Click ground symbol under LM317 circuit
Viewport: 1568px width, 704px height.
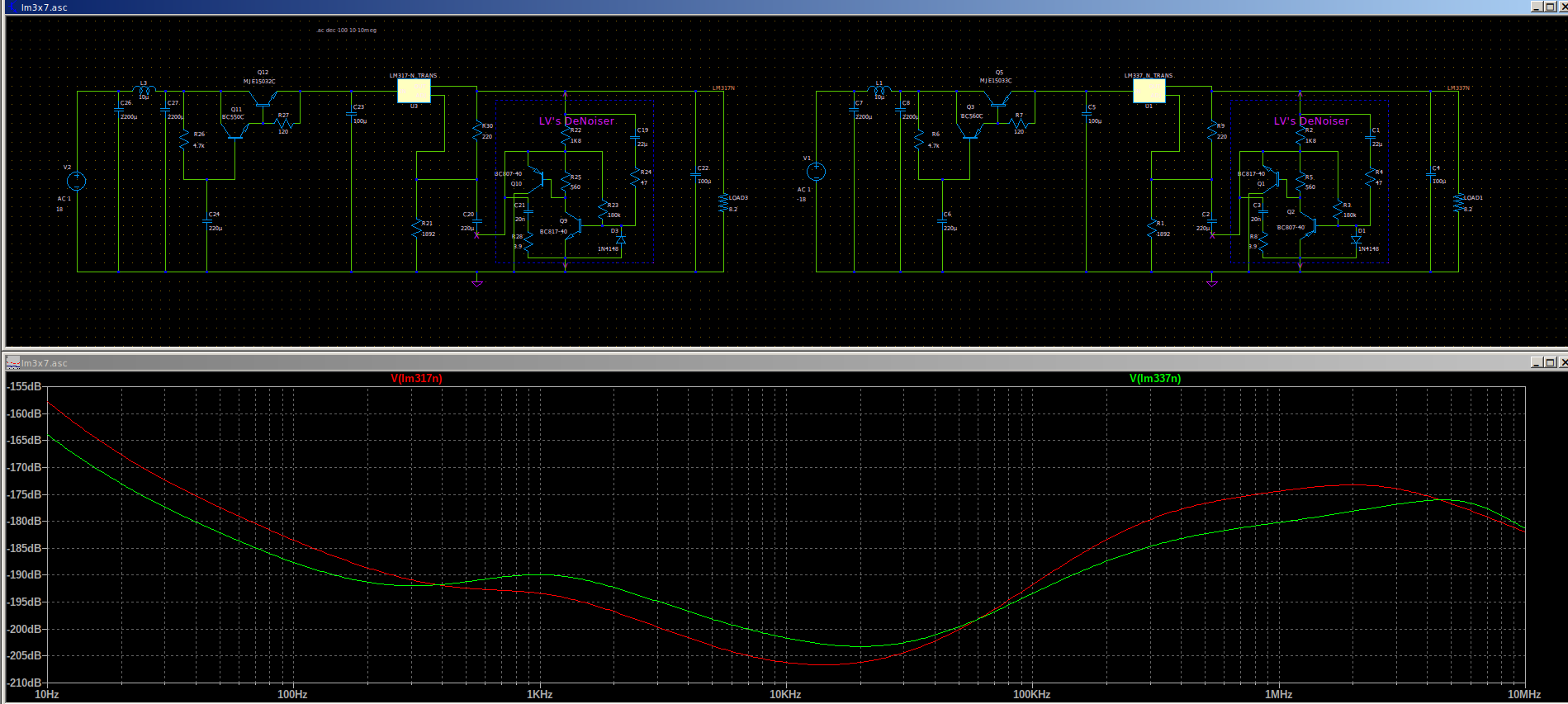(476, 283)
